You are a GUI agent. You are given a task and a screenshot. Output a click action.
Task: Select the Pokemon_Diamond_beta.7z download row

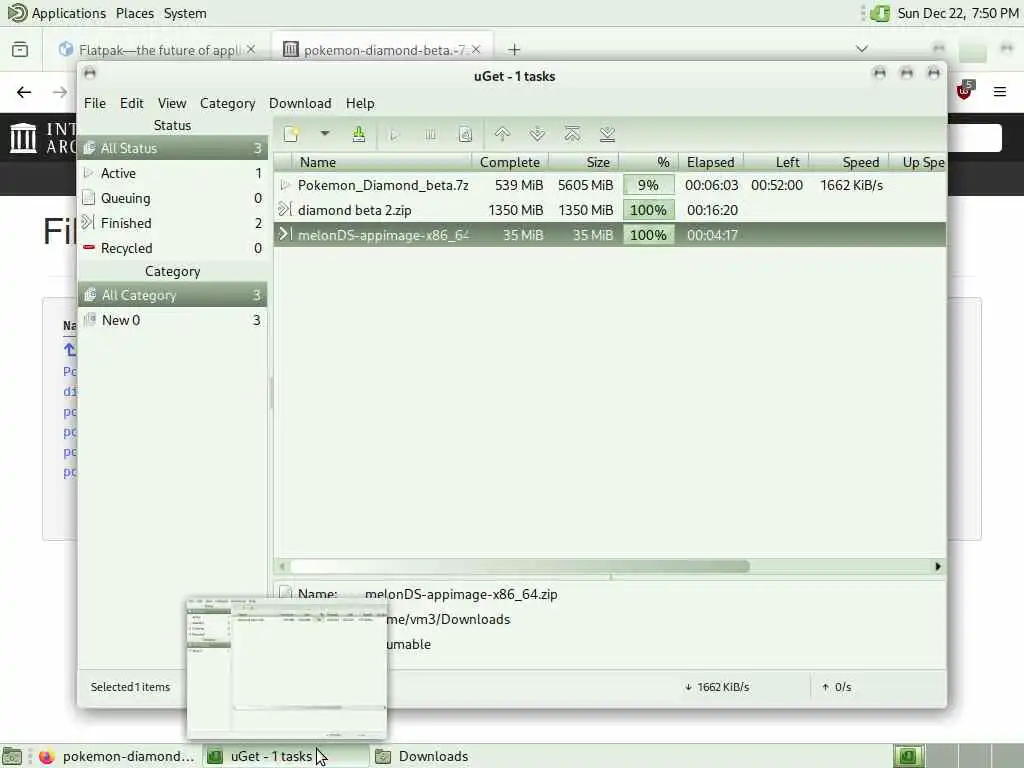[610, 185]
